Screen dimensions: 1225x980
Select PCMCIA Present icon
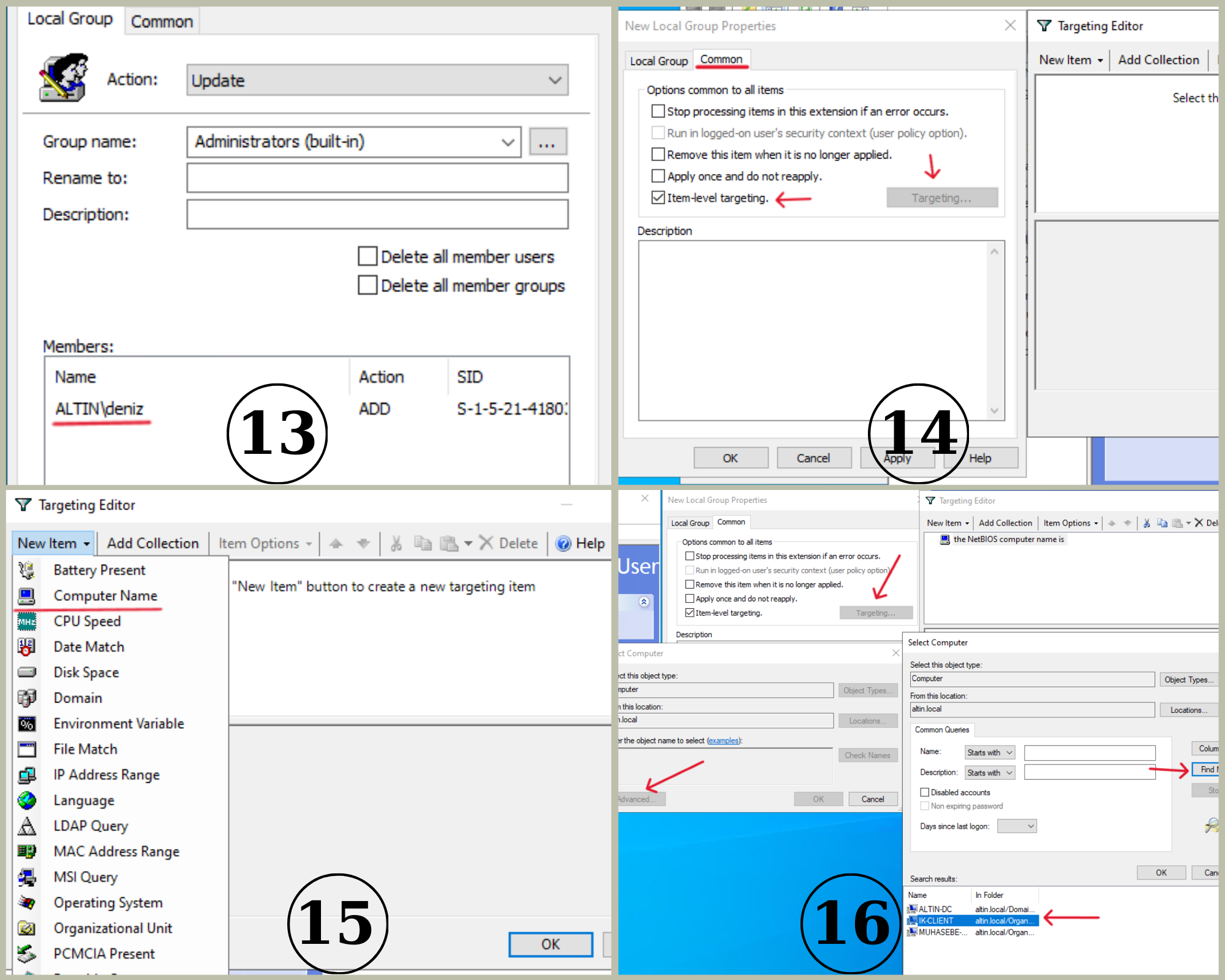26,954
